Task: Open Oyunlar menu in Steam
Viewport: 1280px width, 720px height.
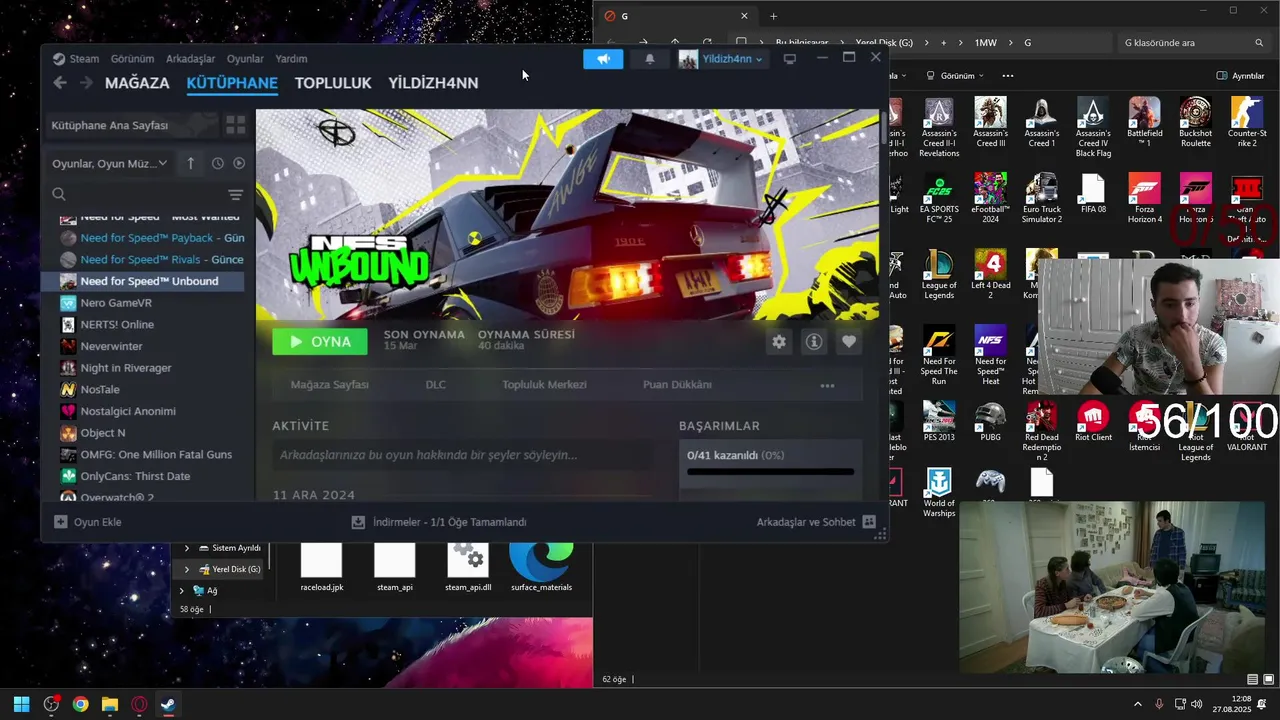Action: 245,59
